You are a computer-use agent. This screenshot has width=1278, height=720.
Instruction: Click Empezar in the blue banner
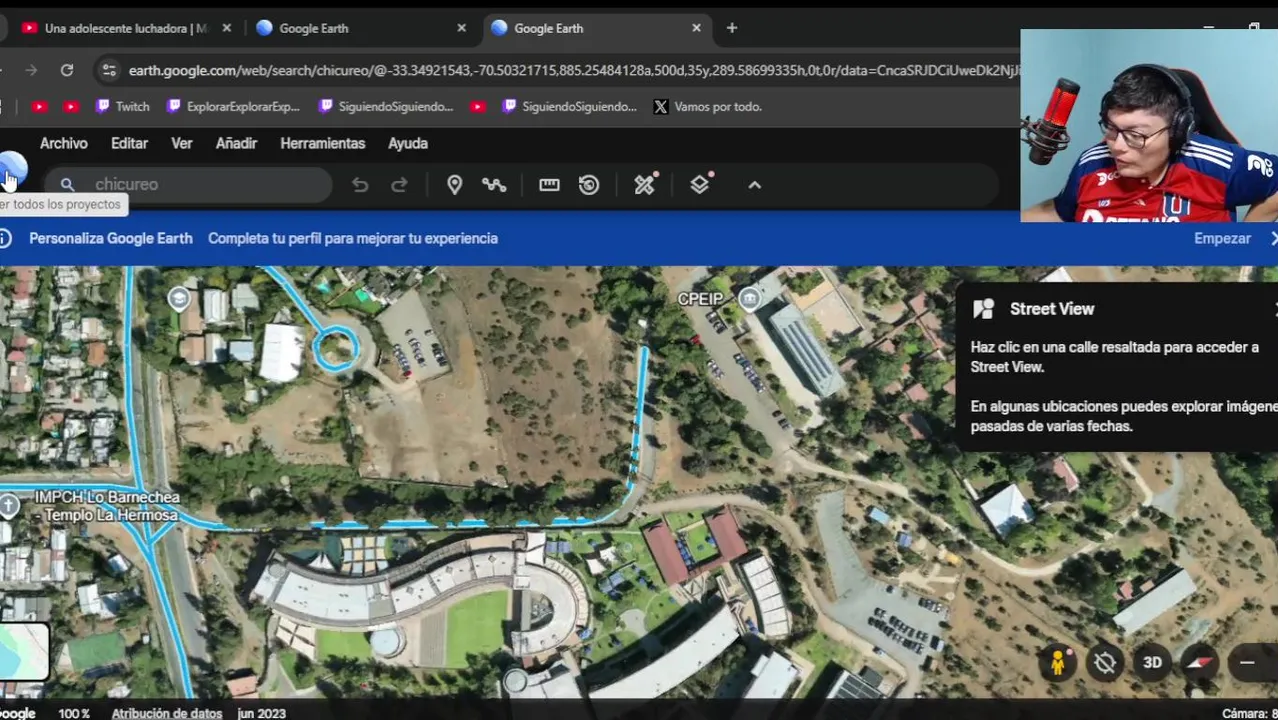(x=1222, y=238)
